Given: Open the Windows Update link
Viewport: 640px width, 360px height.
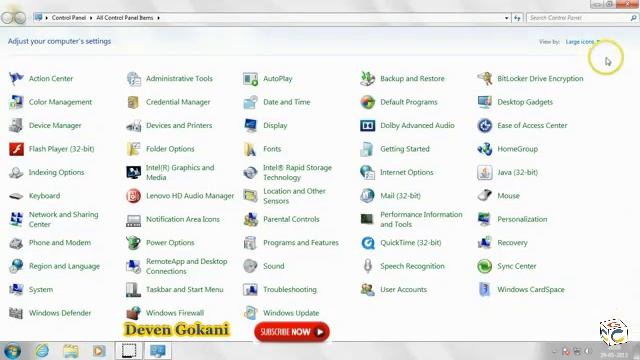Looking at the screenshot, I should (291, 313).
